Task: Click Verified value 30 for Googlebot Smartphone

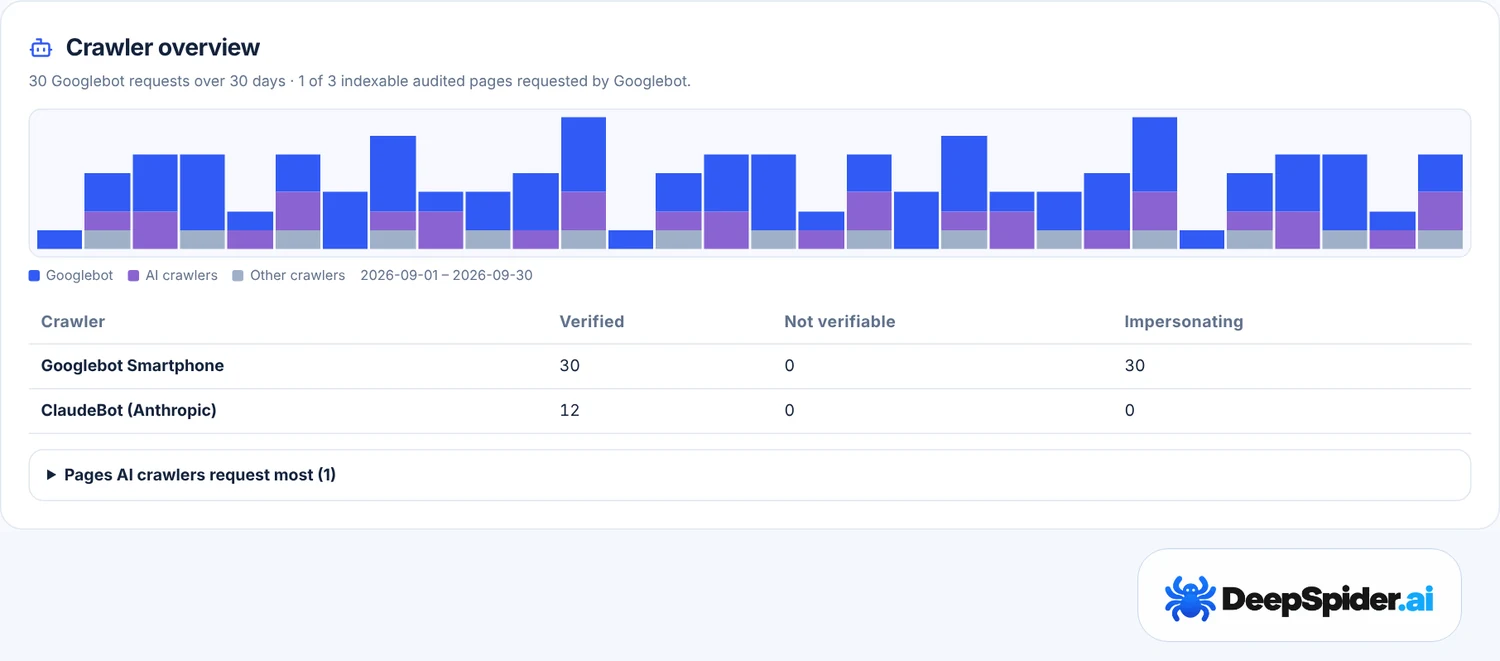Action: point(570,366)
